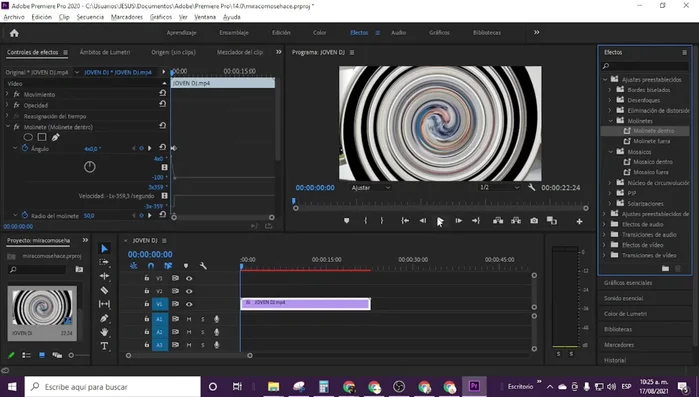Solo audio track A2
This screenshot has height=397, width=699.
pos(202,332)
